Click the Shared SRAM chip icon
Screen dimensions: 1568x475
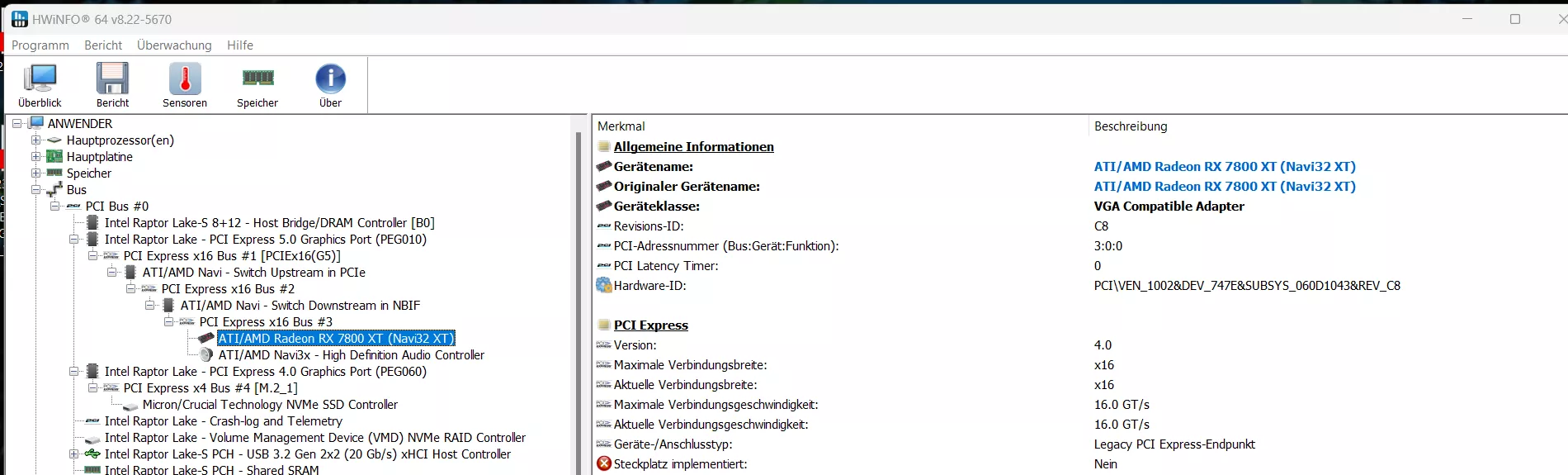pyautogui.click(x=92, y=470)
